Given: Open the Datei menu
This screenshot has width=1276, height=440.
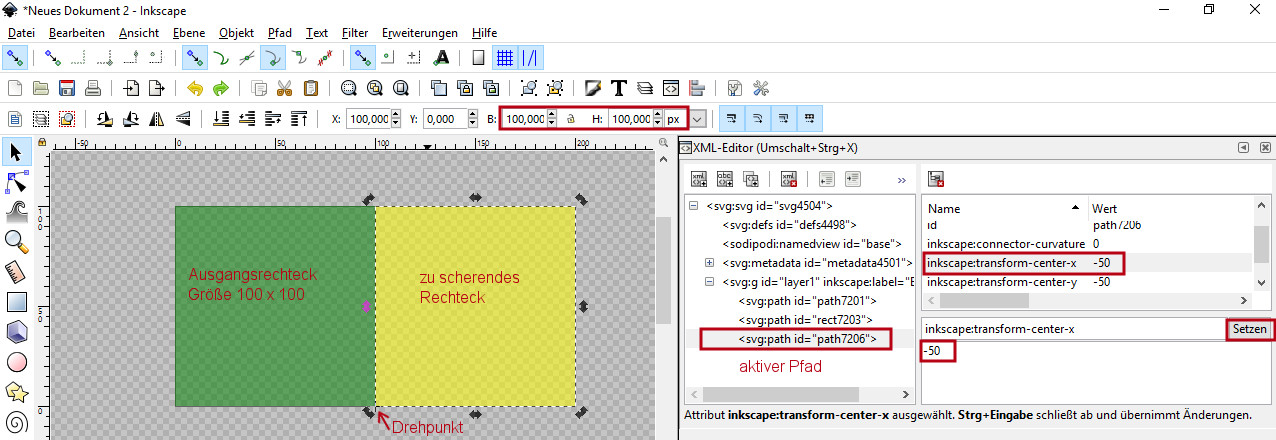Looking at the screenshot, I should pyautogui.click(x=21, y=33).
